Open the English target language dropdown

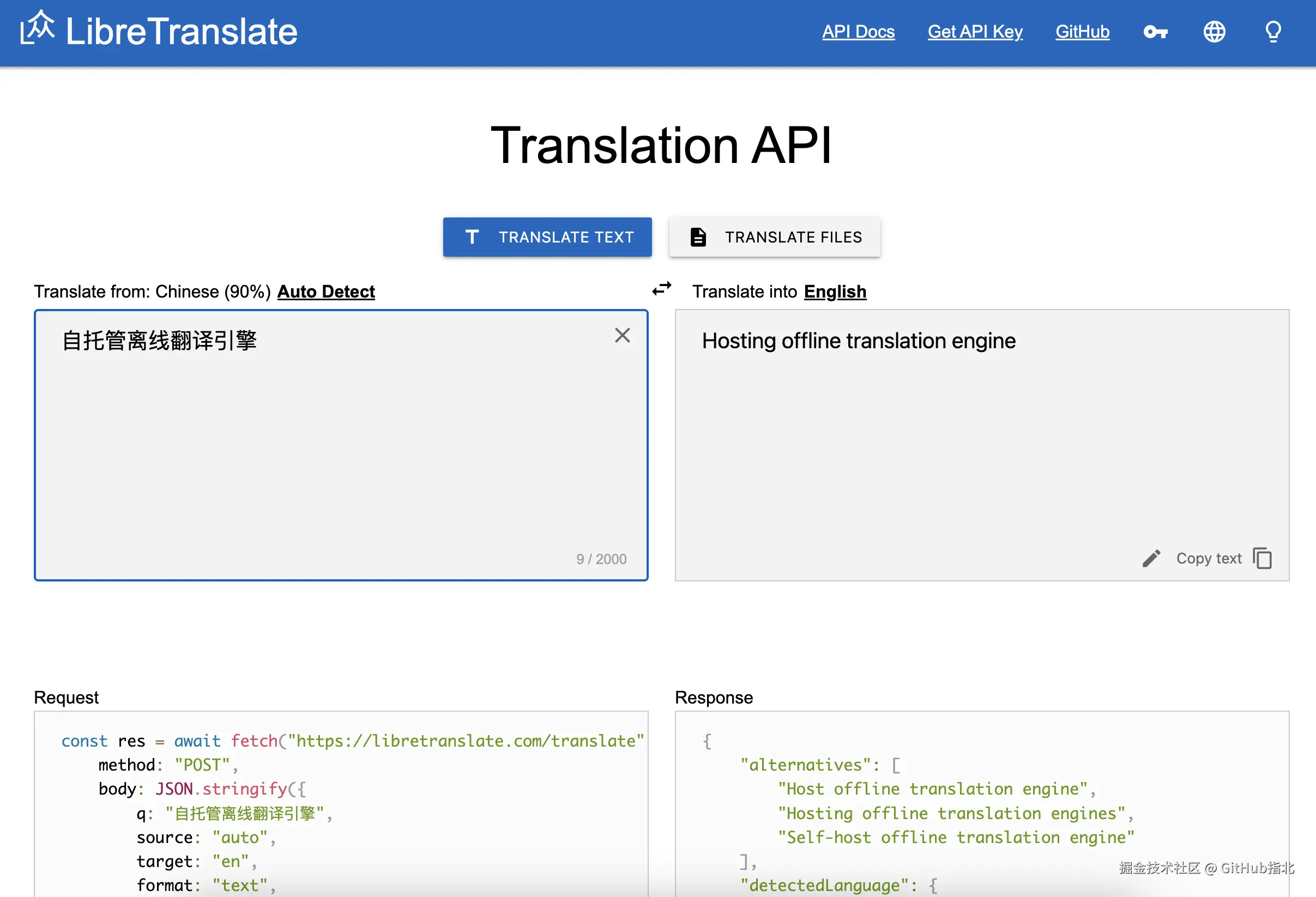[x=835, y=292]
